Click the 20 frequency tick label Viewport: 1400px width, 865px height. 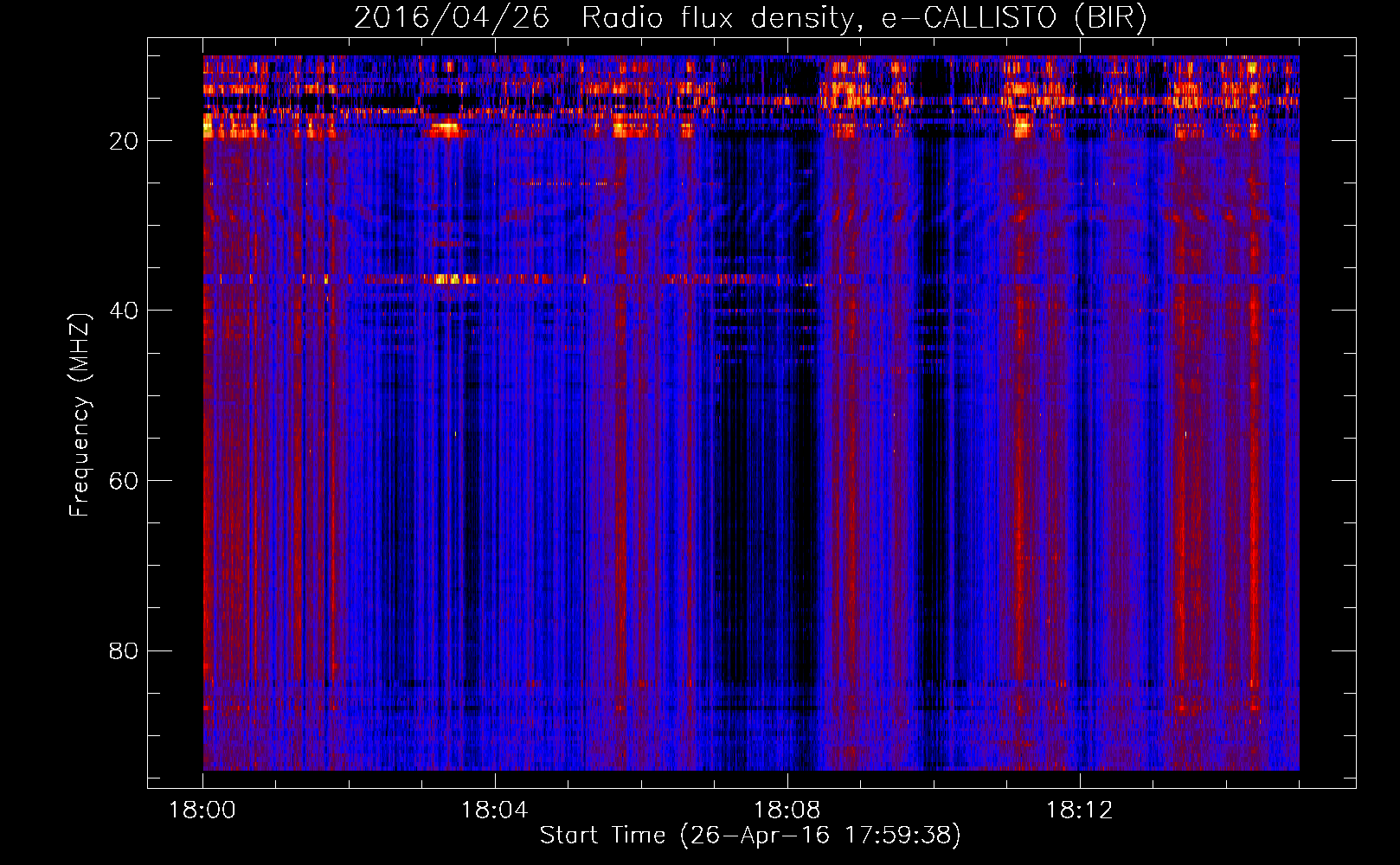(125, 141)
